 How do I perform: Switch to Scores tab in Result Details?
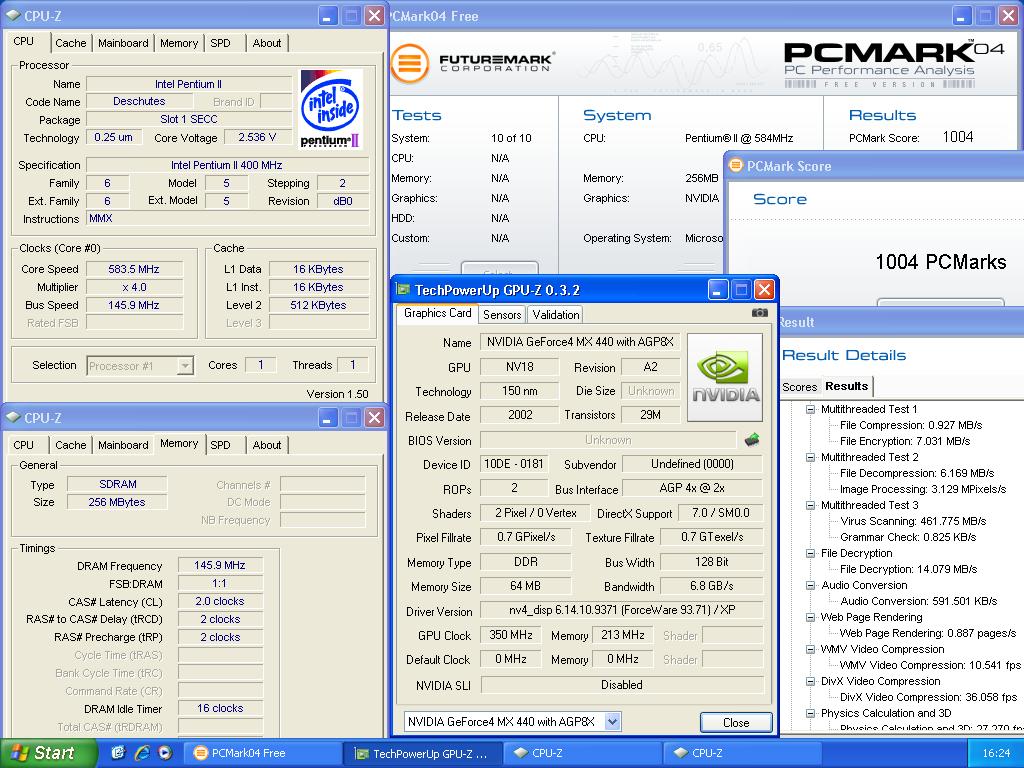pos(799,387)
